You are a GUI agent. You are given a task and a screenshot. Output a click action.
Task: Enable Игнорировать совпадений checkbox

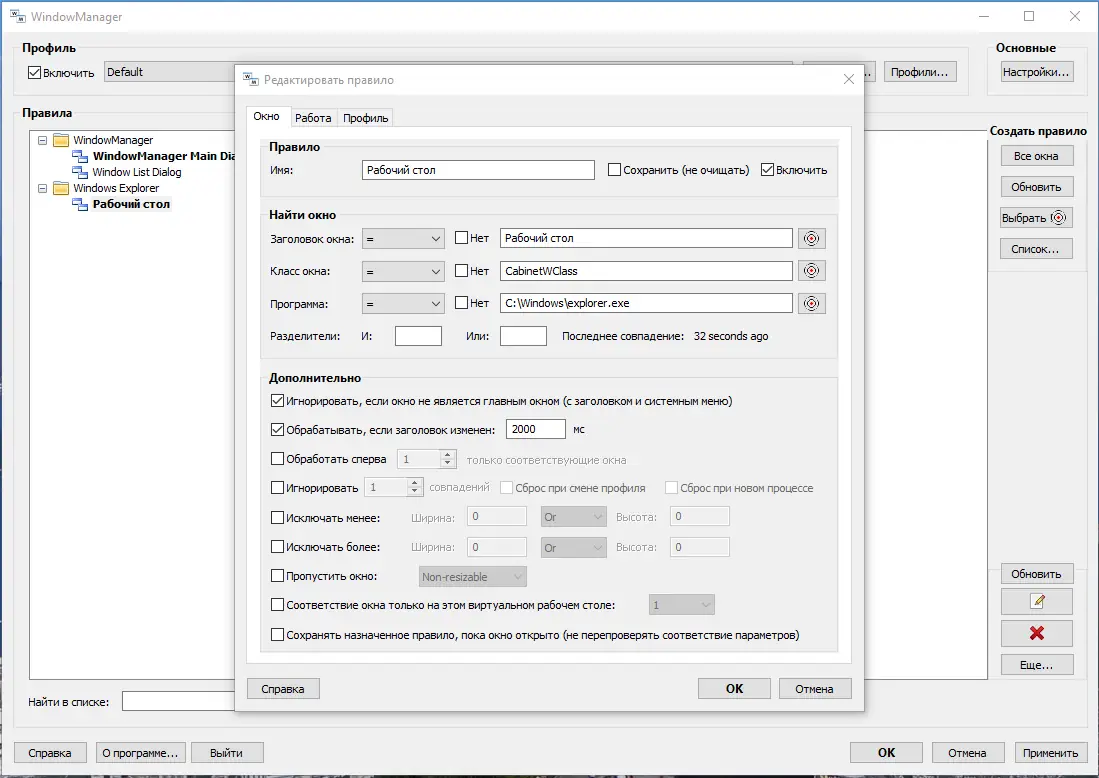pyautogui.click(x=277, y=487)
